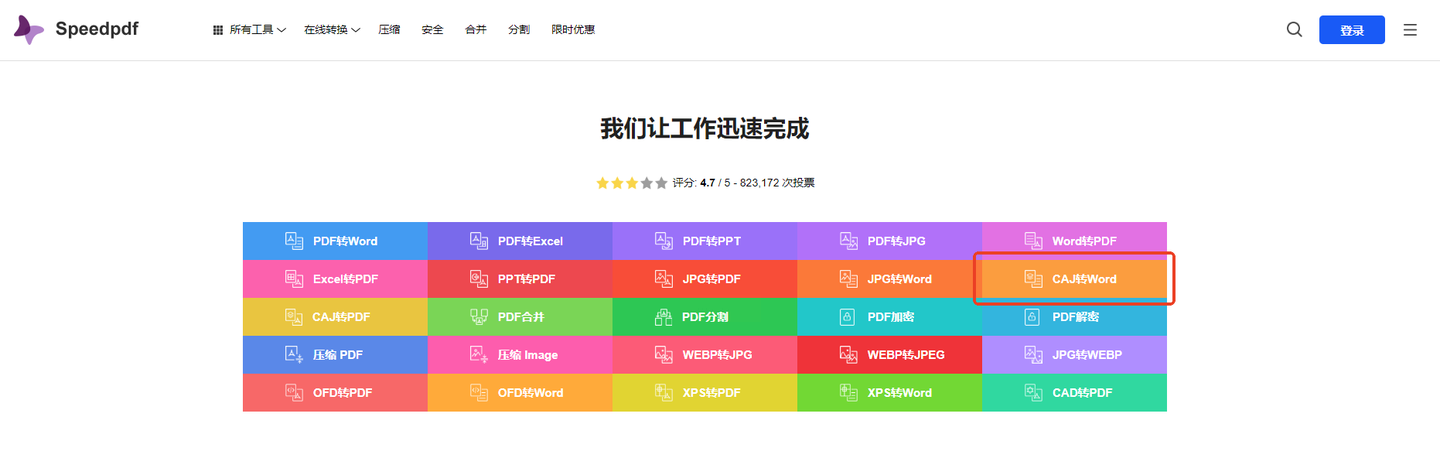Viewport: 1440px width, 458px height.
Task: Click the PDF合并 merge icon
Action: click(x=479, y=317)
